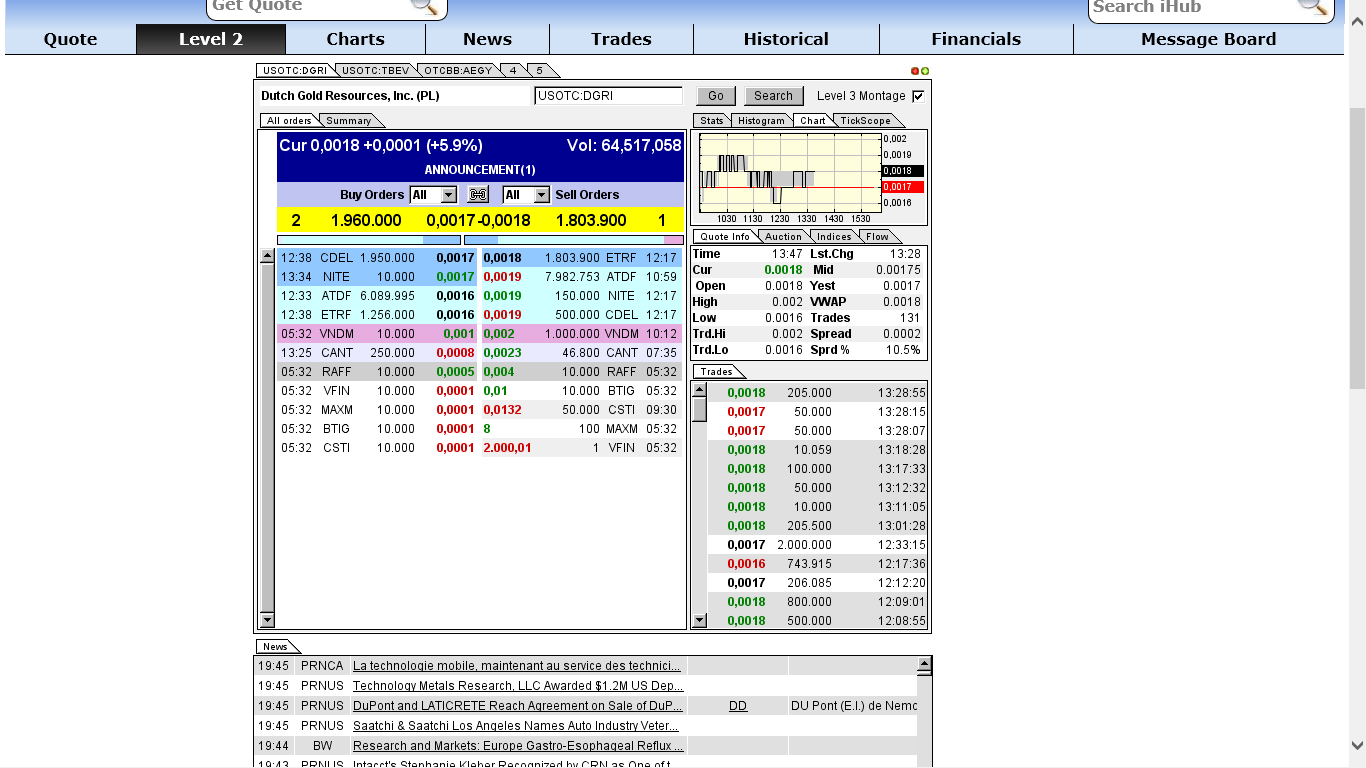Click the green status dot above the montage

point(925,70)
